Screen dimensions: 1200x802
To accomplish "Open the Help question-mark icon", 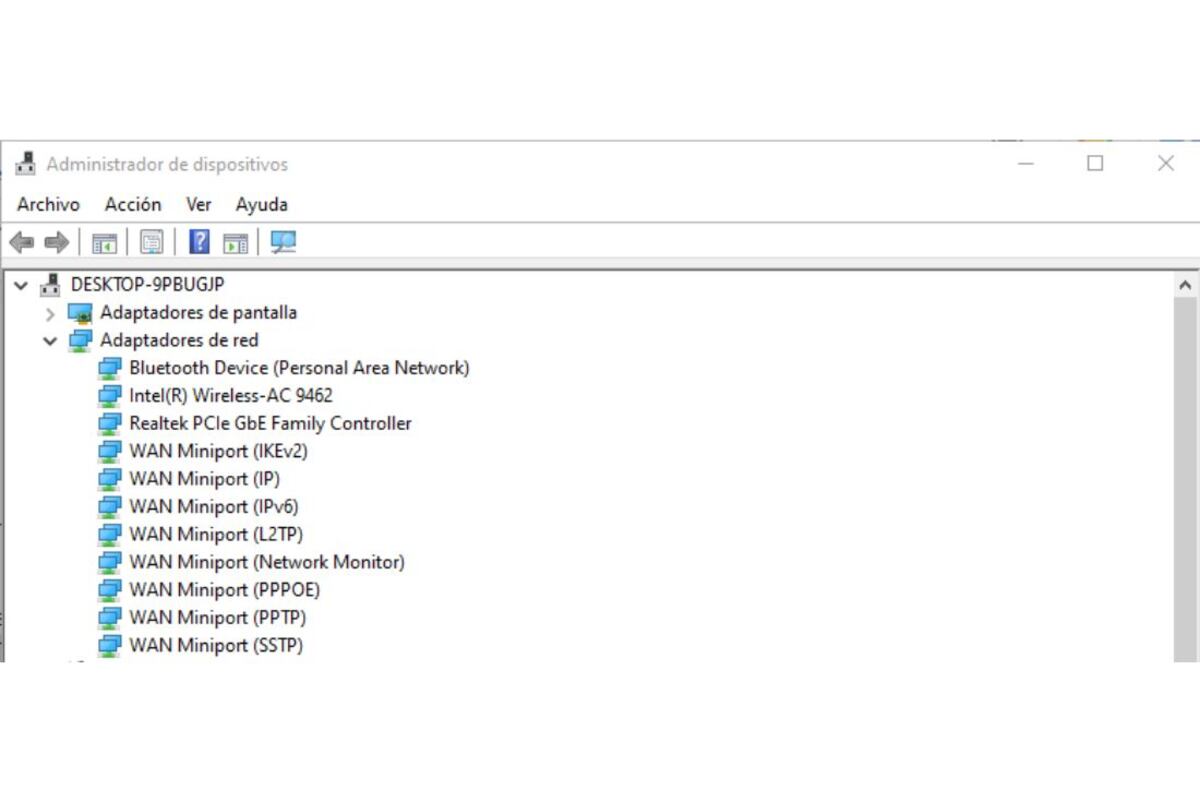I will tap(199, 241).
